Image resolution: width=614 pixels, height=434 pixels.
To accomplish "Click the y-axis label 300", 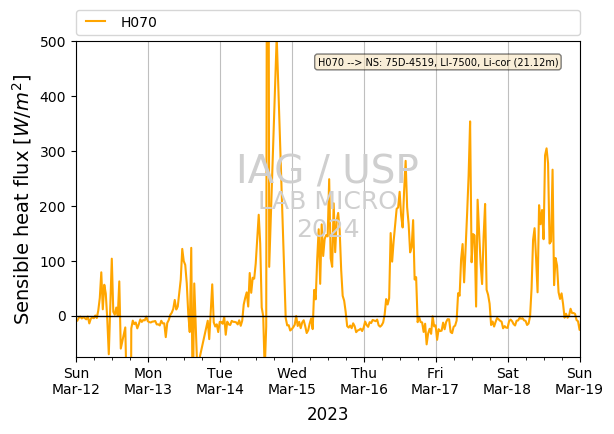I will tap(53, 152).
